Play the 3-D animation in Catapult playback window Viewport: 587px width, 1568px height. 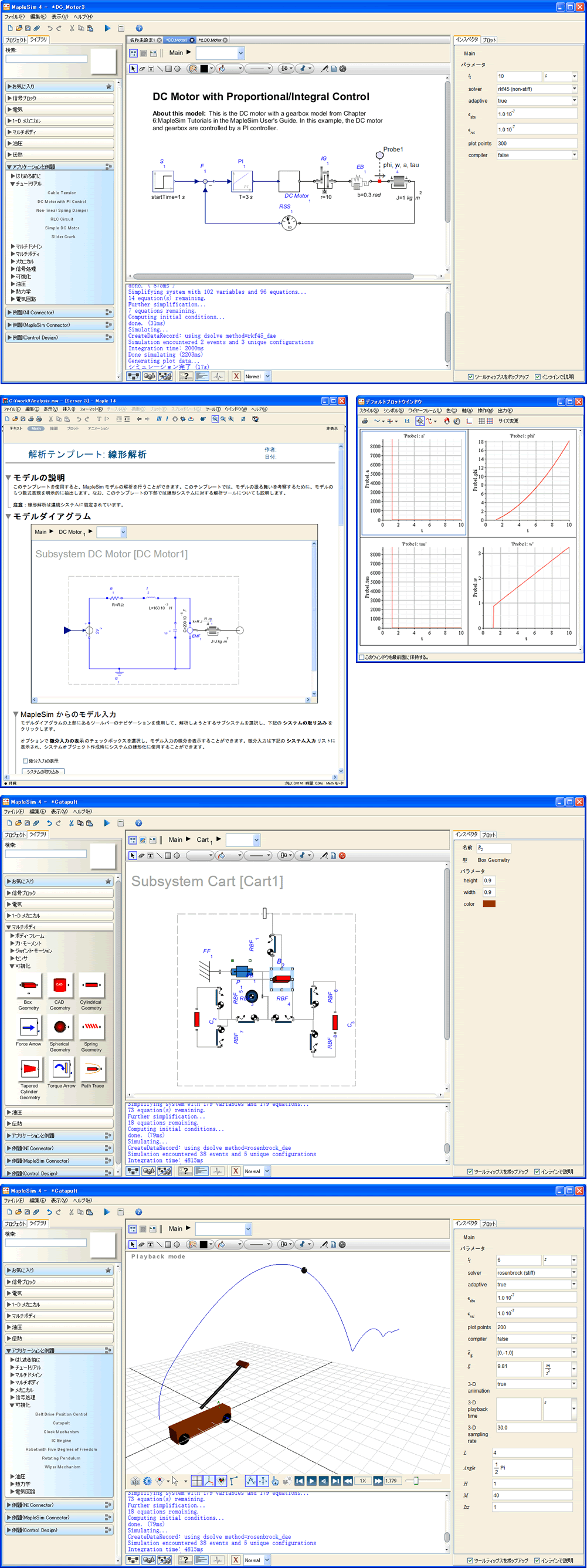[311, 1481]
